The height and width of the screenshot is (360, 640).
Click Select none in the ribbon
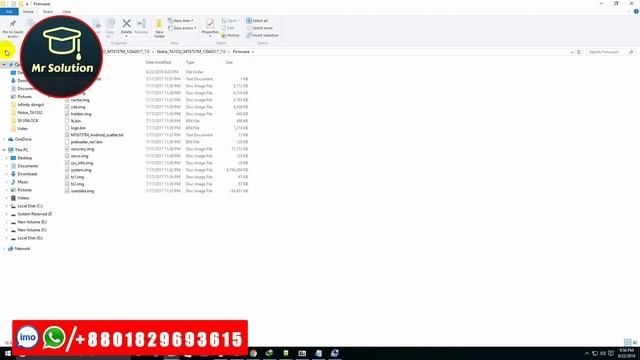(259, 28)
